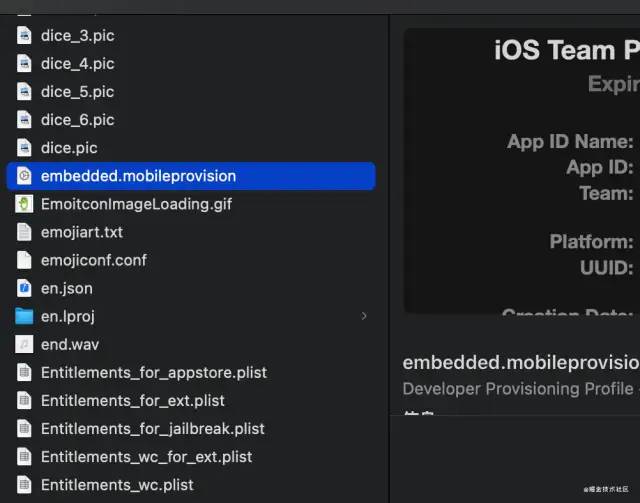The width and height of the screenshot is (640, 503).
Task: Click the dice_3.pic file icon
Action: coord(24,36)
